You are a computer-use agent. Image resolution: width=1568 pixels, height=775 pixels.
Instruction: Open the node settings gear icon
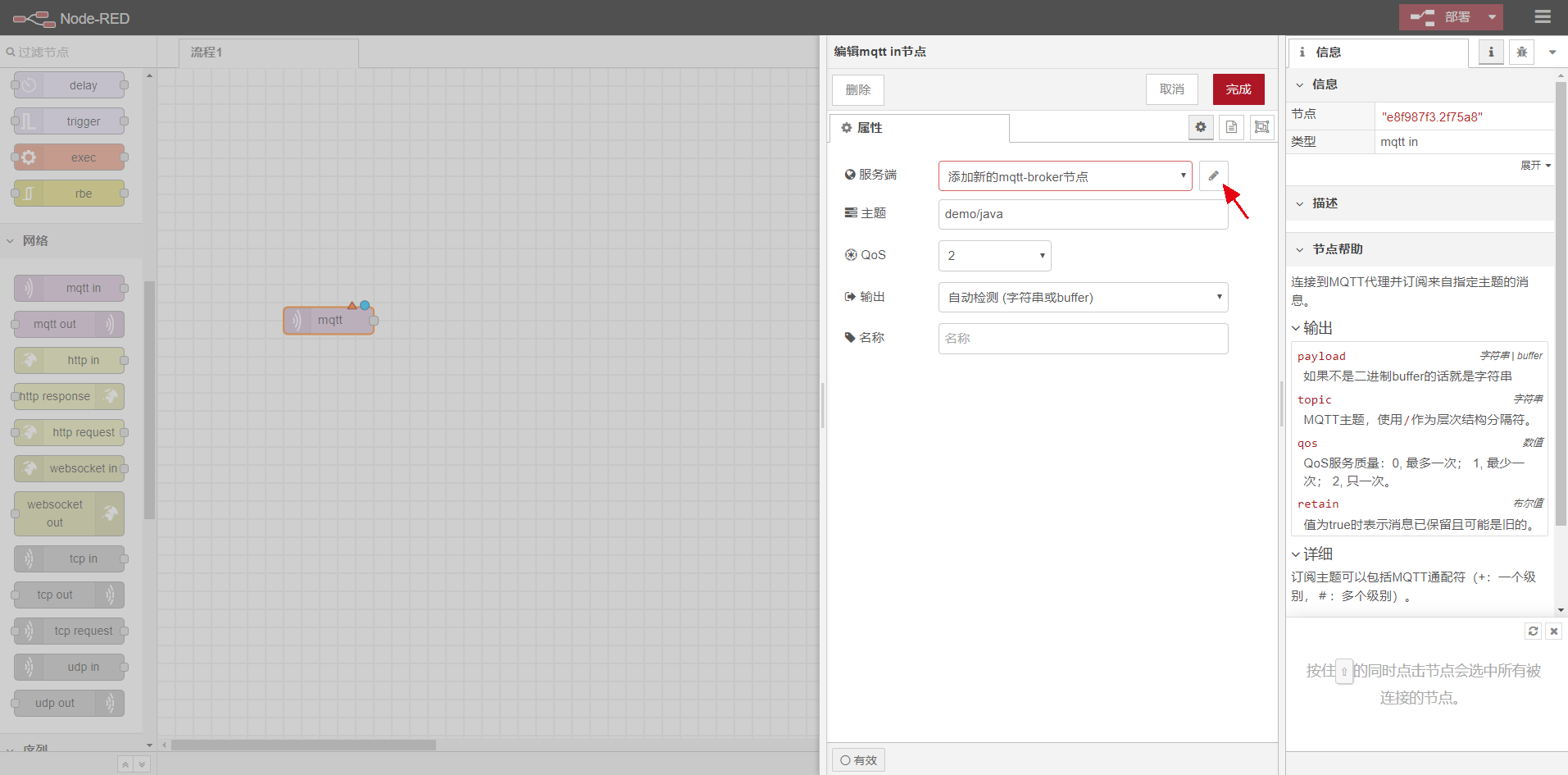click(1201, 127)
